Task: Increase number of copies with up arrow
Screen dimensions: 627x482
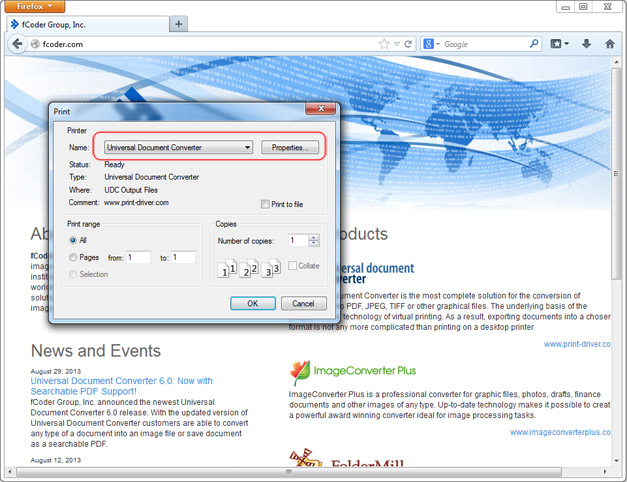Action: (x=314, y=237)
